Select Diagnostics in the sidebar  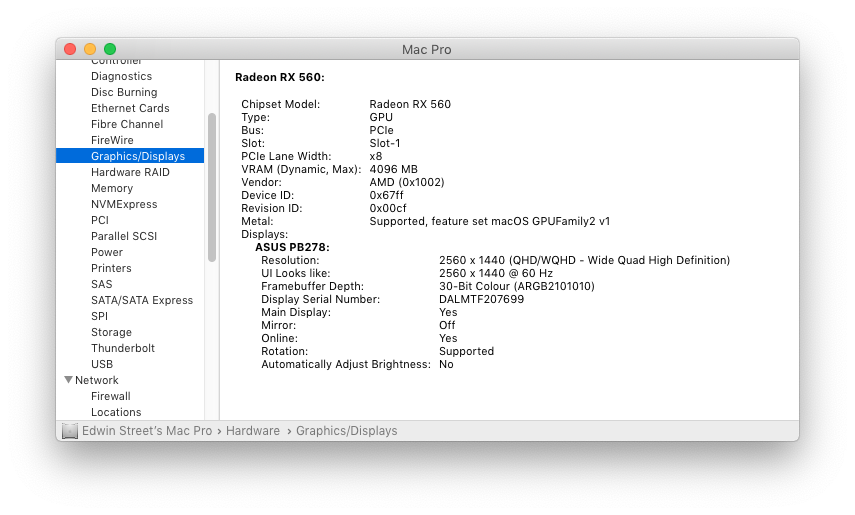(x=121, y=76)
